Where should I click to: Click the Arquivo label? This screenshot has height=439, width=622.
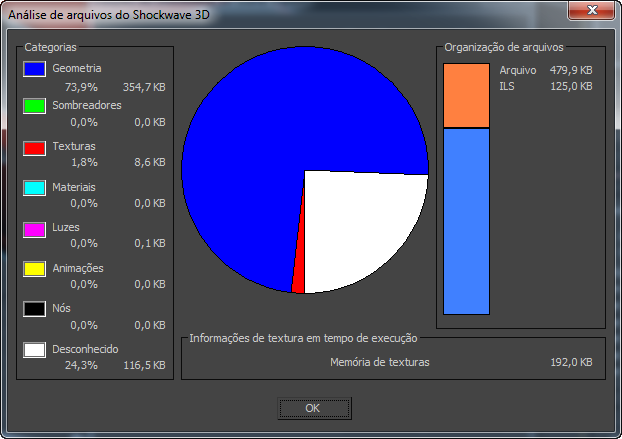coord(518,70)
